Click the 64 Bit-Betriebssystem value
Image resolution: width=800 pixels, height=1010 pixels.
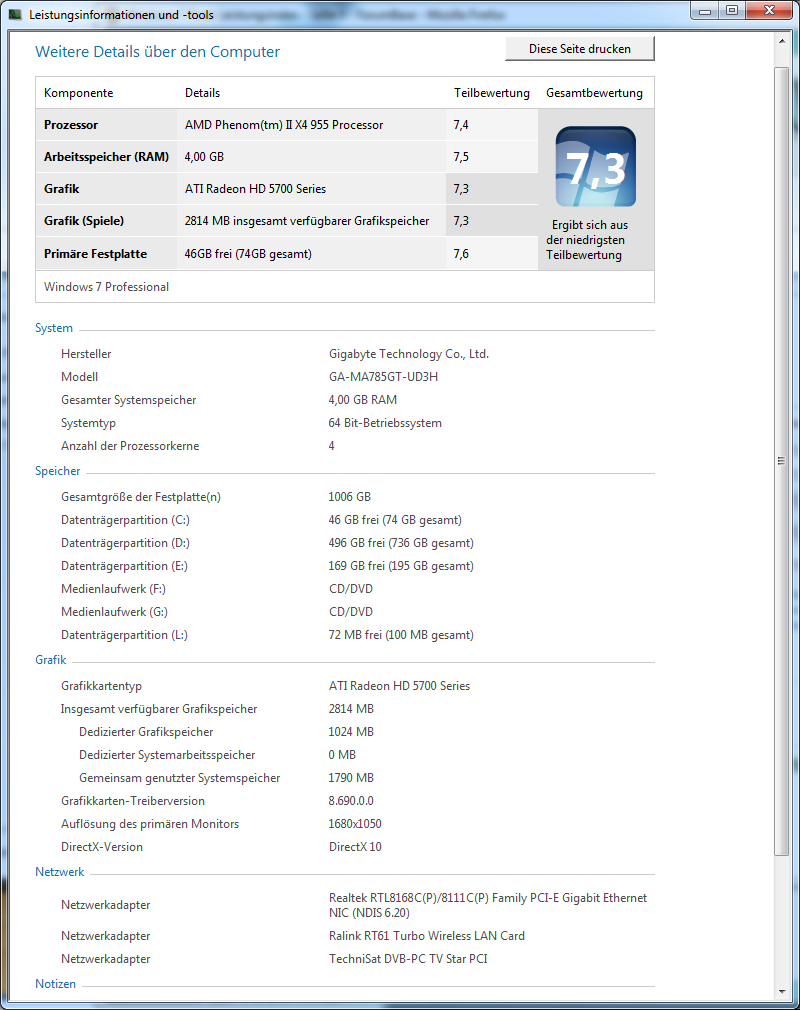point(385,423)
